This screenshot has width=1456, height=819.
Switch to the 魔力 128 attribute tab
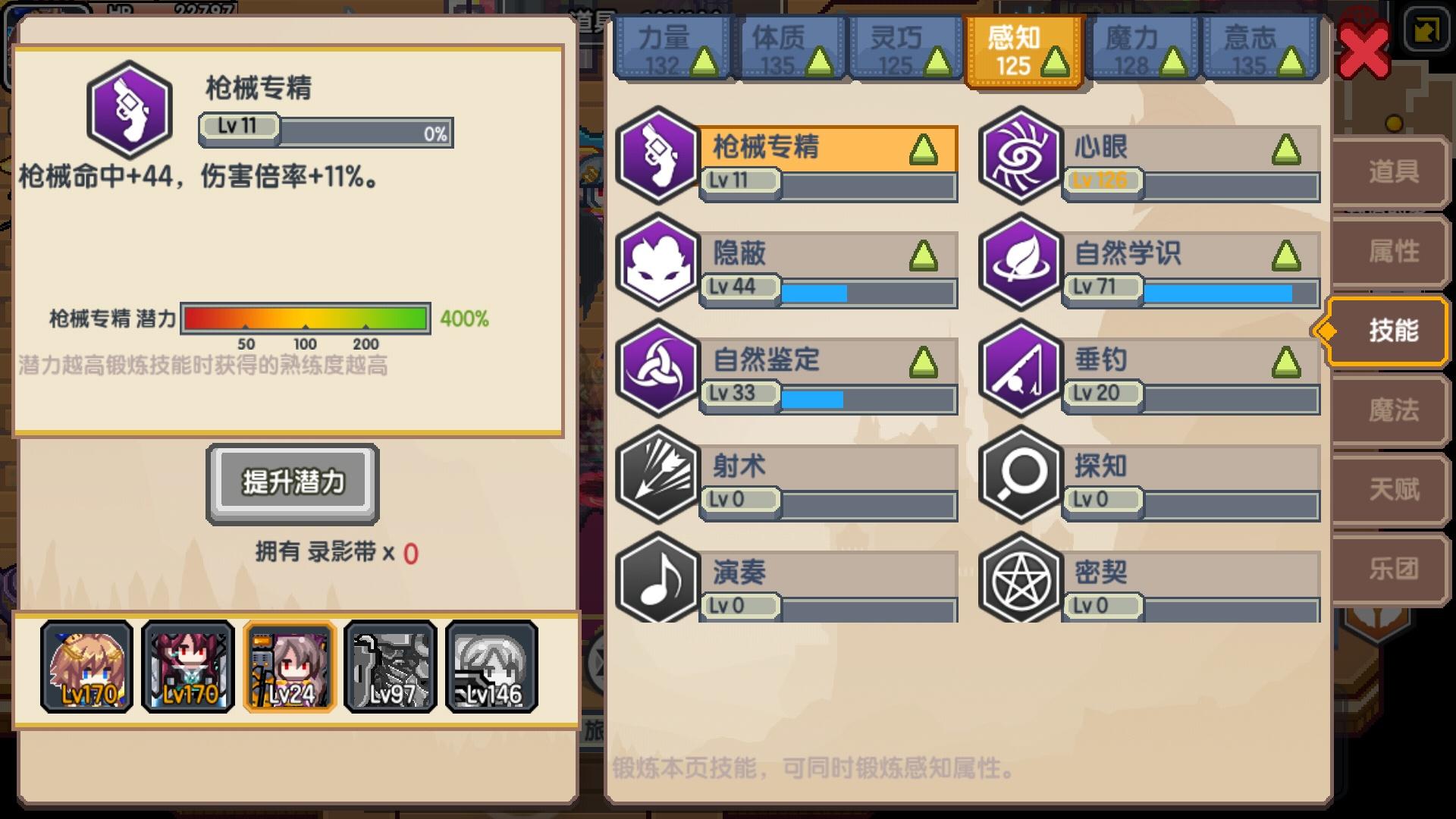[x=1144, y=49]
